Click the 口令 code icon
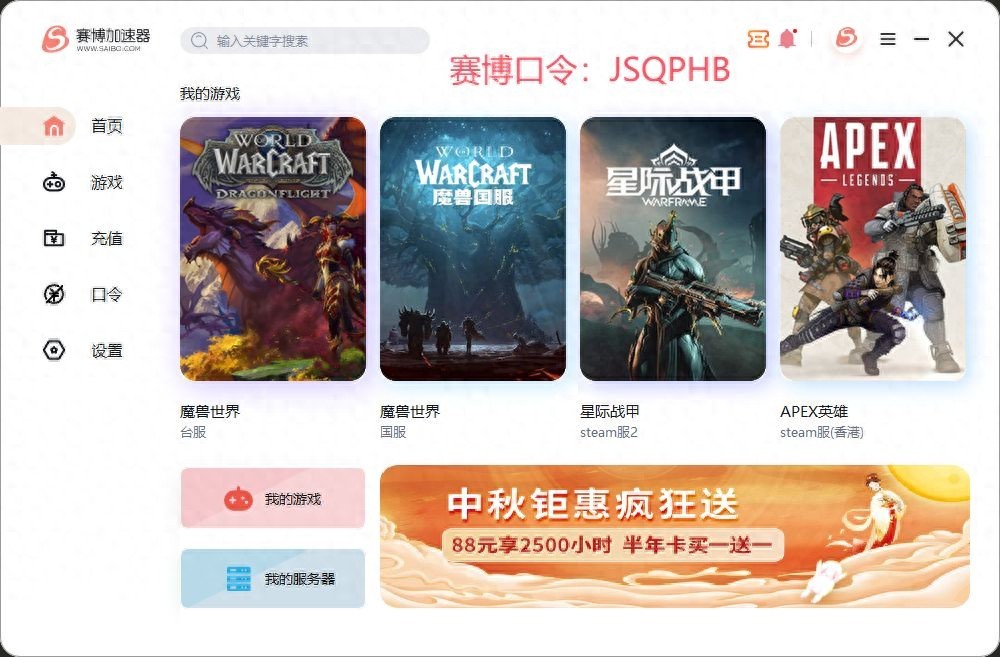The width and height of the screenshot is (1000, 657). [54, 294]
